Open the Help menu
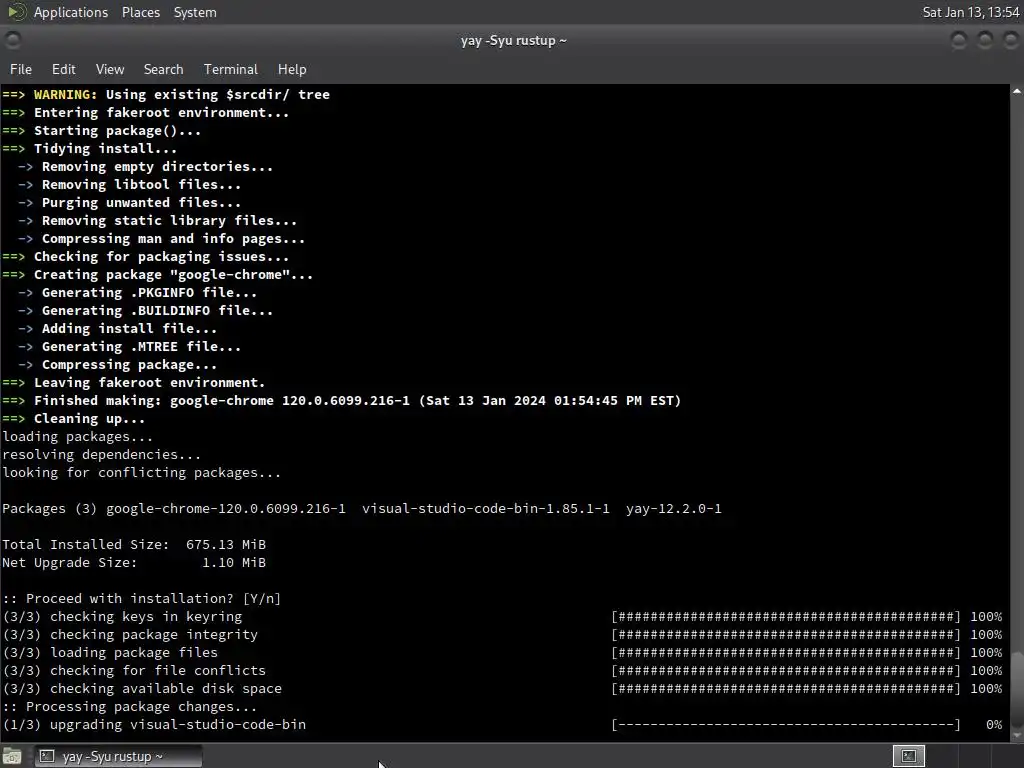 pos(292,69)
